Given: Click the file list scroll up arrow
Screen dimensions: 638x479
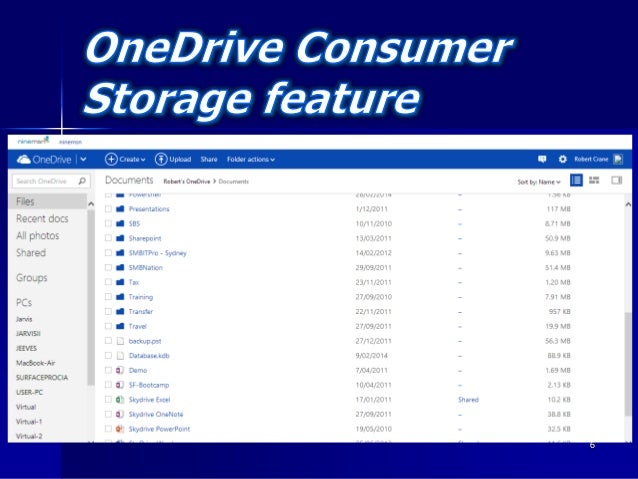Looking at the screenshot, I should click(x=629, y=204).
